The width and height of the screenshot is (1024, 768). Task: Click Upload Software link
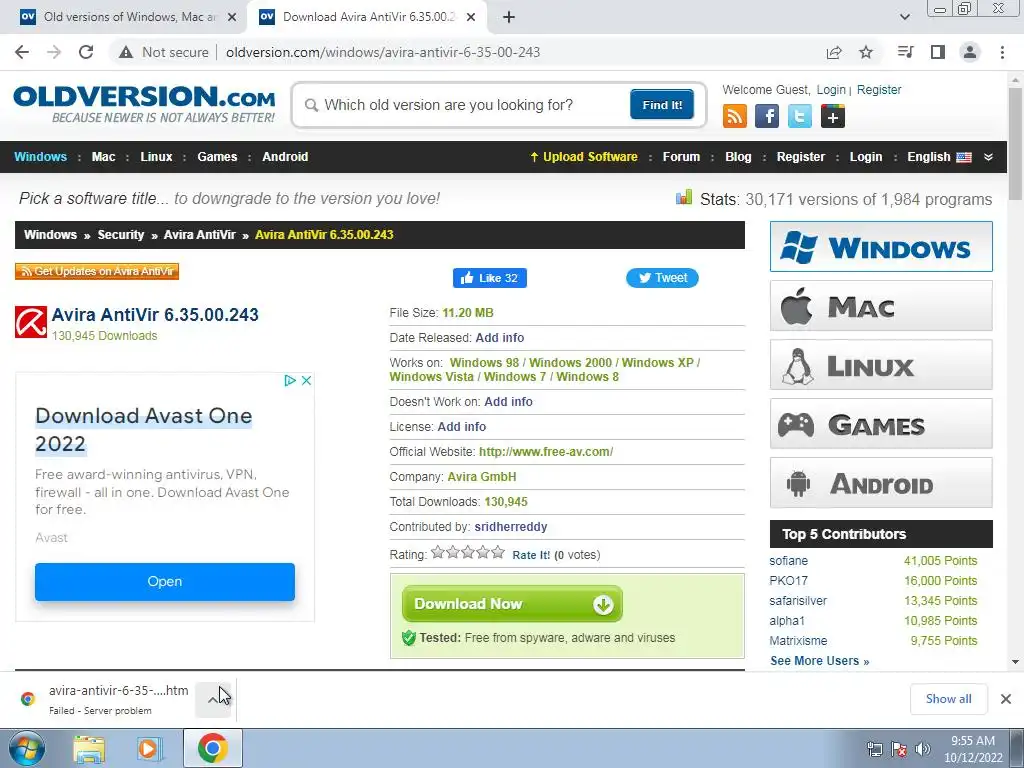(x=584, y=157)
